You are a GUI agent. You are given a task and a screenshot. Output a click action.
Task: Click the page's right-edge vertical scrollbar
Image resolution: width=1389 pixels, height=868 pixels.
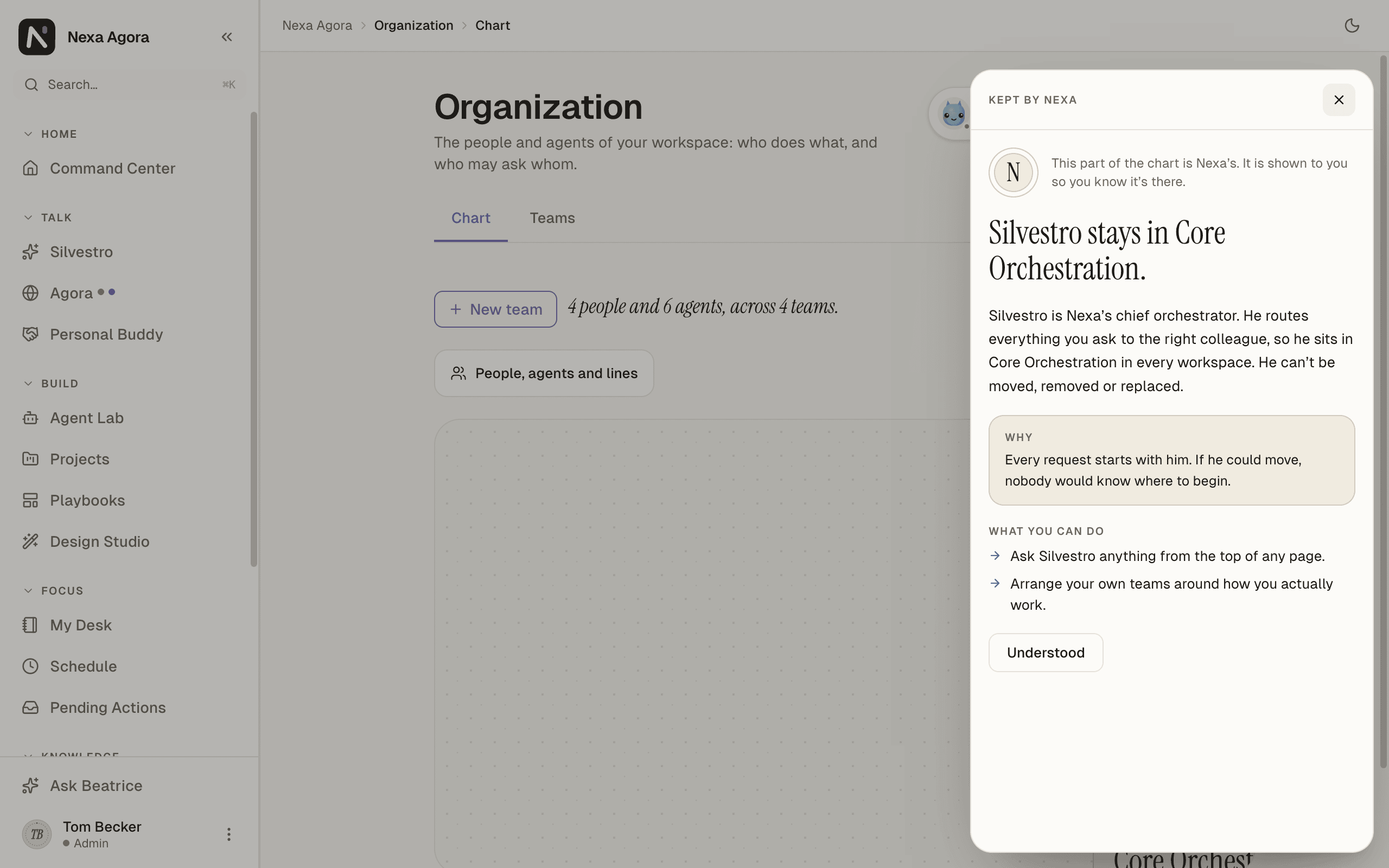click(1382, 411)
